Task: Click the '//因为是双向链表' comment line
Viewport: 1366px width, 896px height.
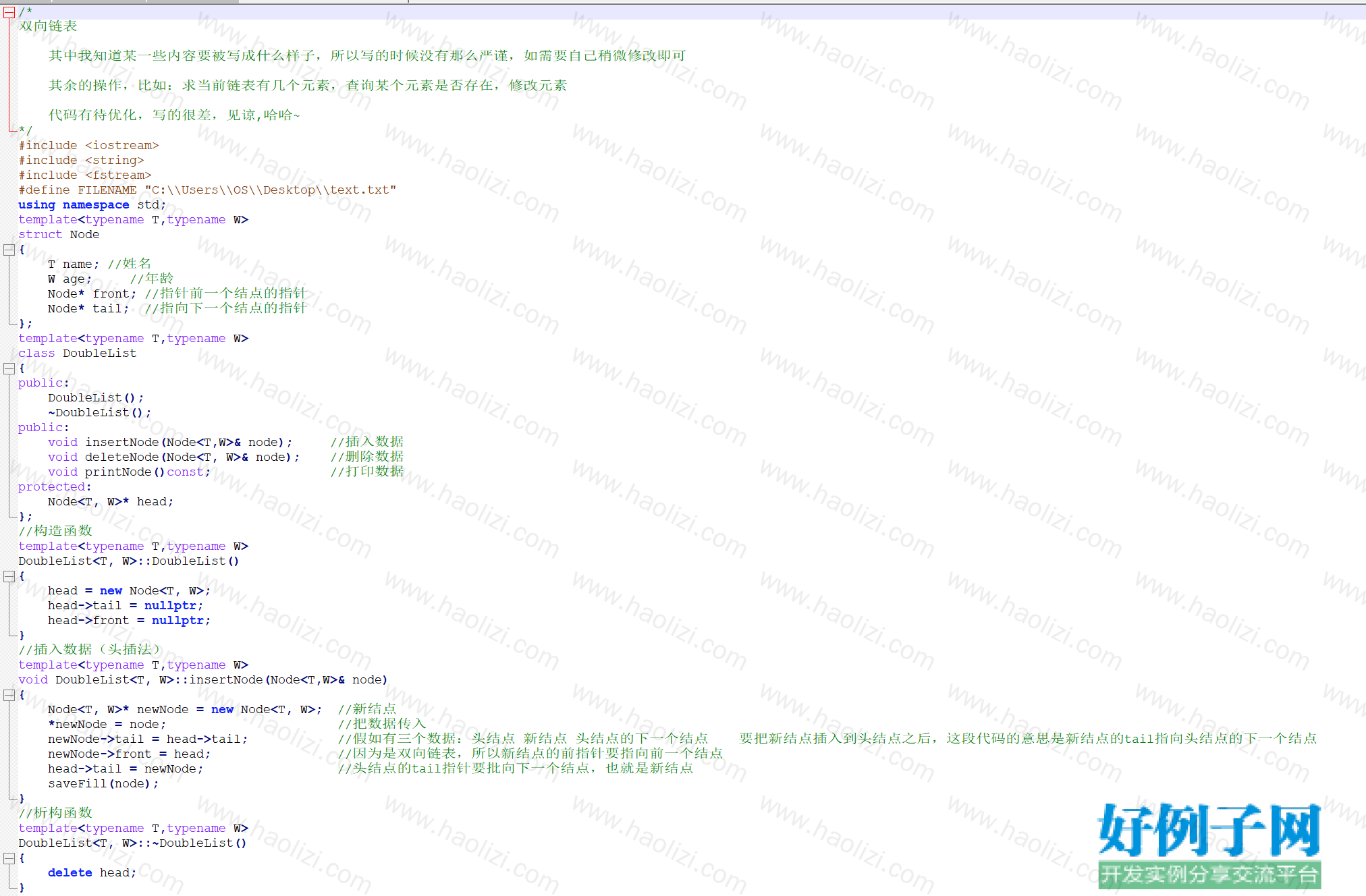Action: pyautogui.click(x=530, y=754)
